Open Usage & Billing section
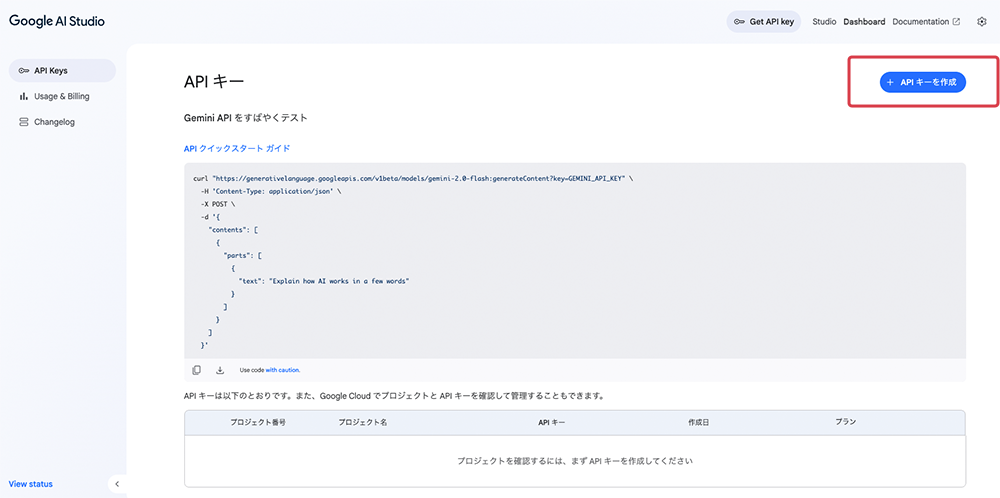 pos(62,96)
